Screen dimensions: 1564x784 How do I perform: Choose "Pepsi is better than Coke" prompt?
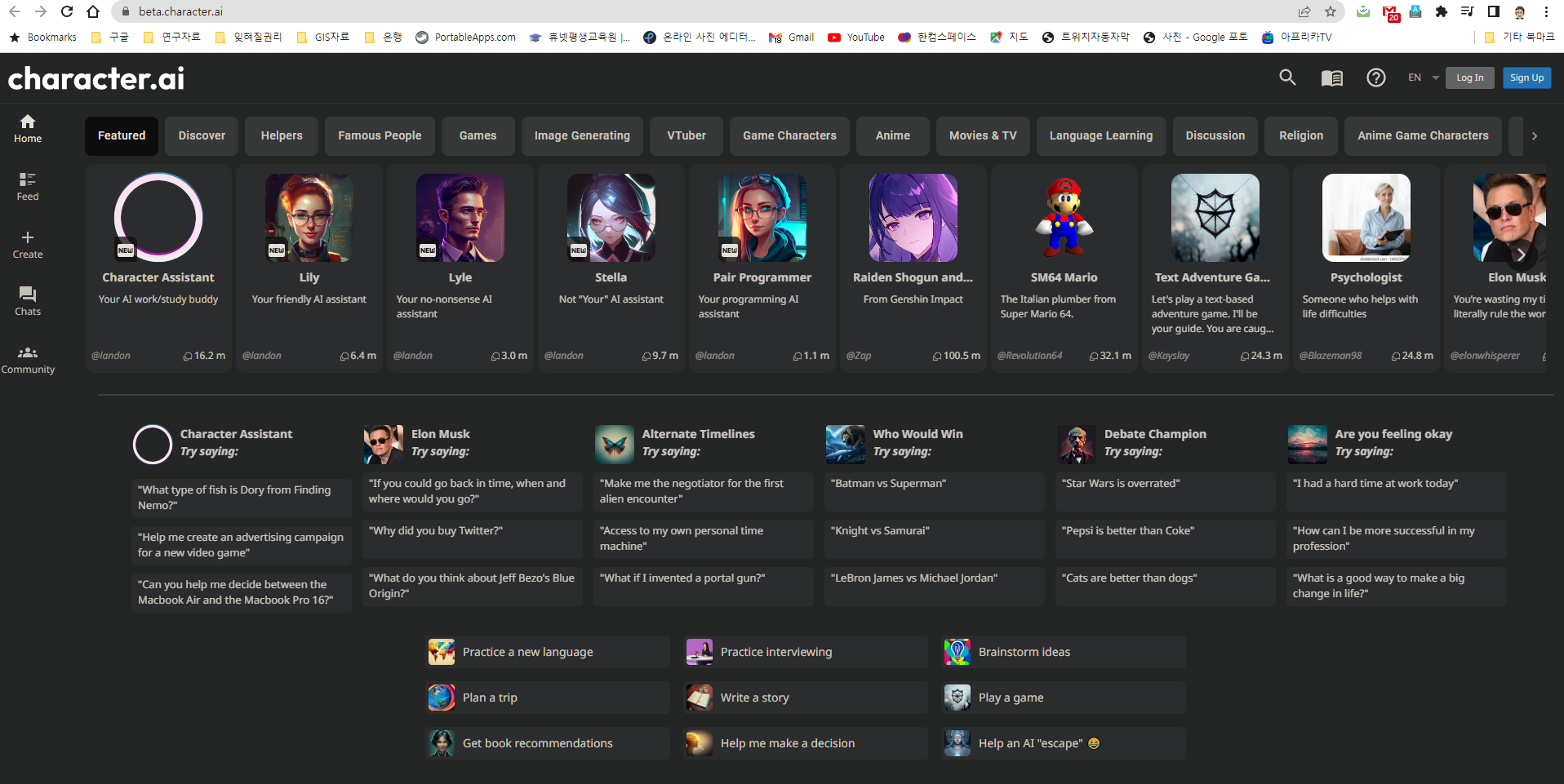(1165, 538)
